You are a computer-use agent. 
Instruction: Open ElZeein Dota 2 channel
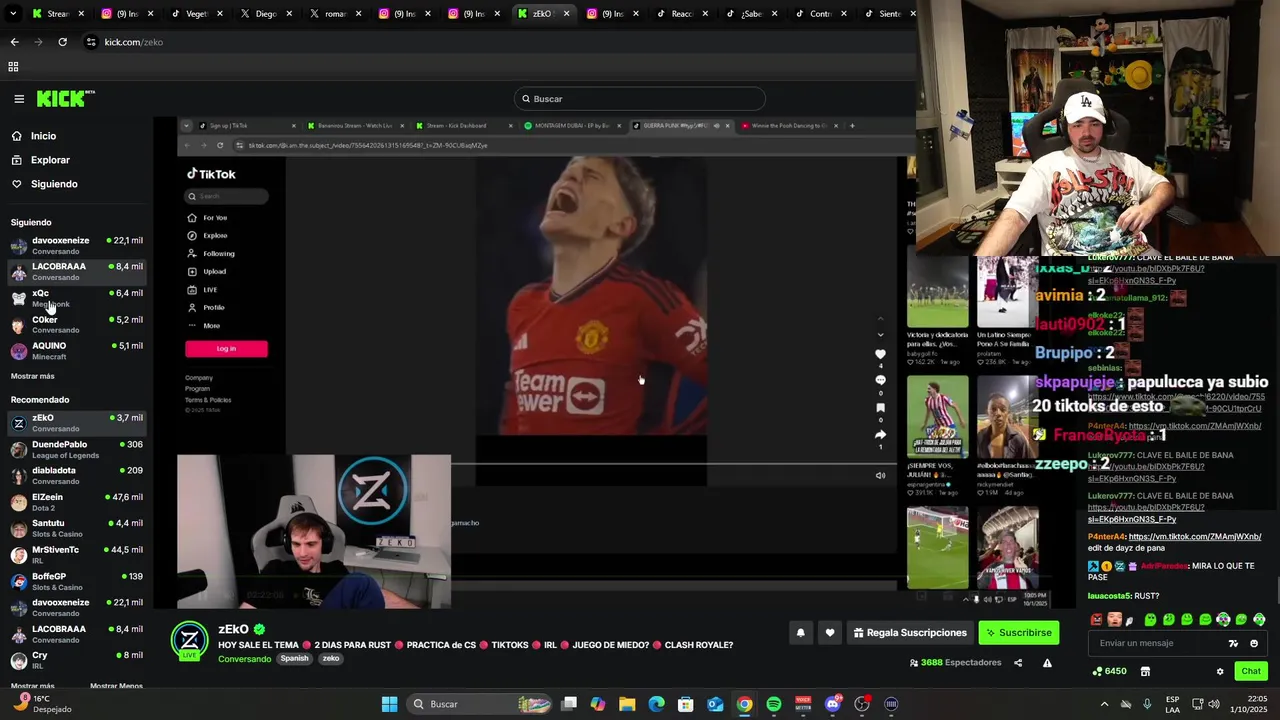tap(77, 502)
